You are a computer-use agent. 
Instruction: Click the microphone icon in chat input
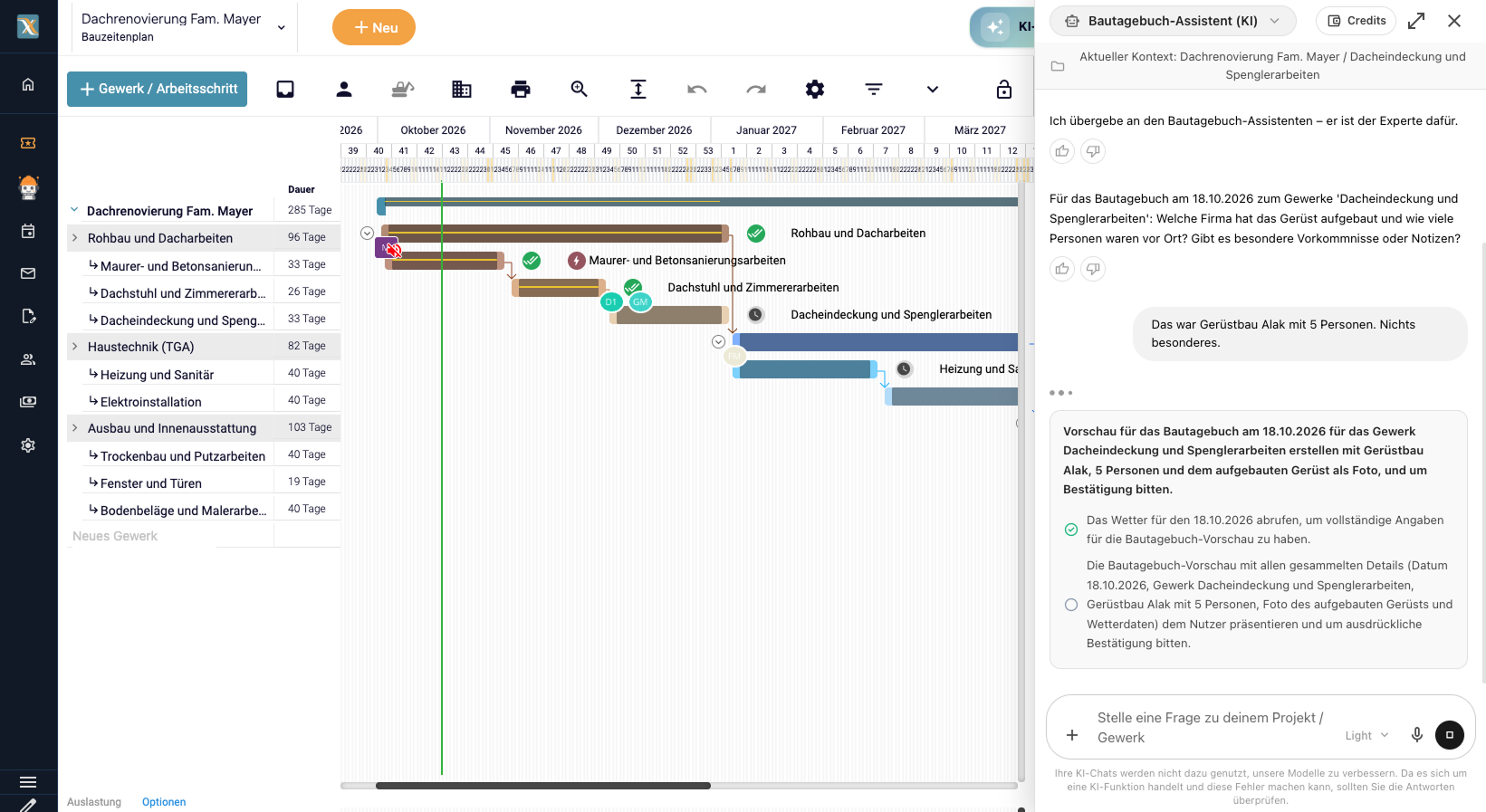pyautogui.click(x=1417, y=734)
